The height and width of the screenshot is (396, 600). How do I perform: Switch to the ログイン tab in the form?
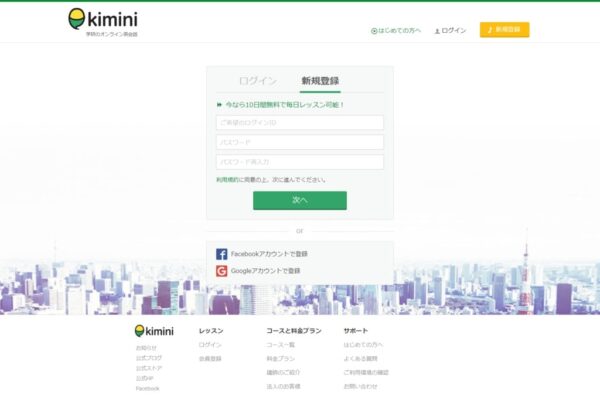coord(258,81)
